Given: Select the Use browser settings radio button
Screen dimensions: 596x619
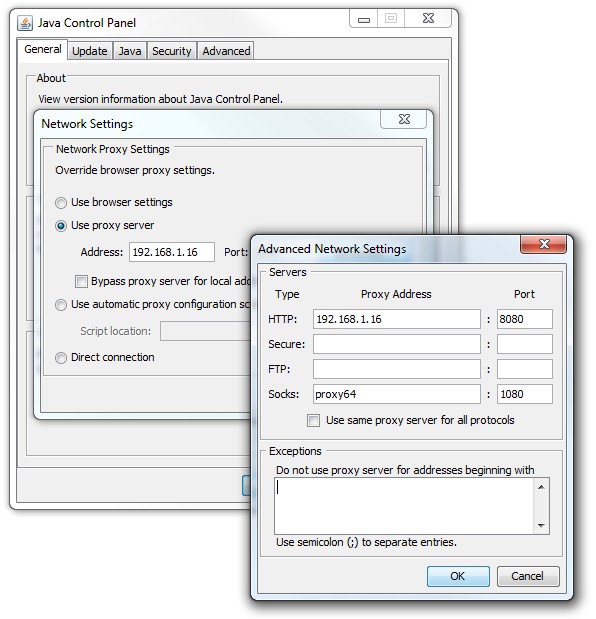Looking at the screenshot, I should (x=61, y=203).
